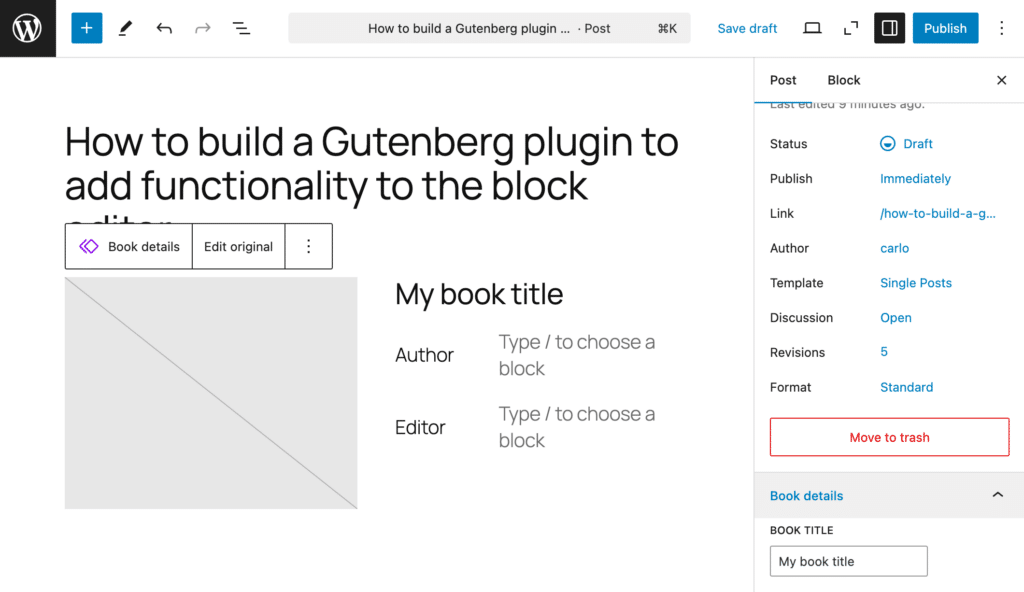Open the Document Overview list view
This screenshot has height=592, width=1024.
tap(241, 28)
